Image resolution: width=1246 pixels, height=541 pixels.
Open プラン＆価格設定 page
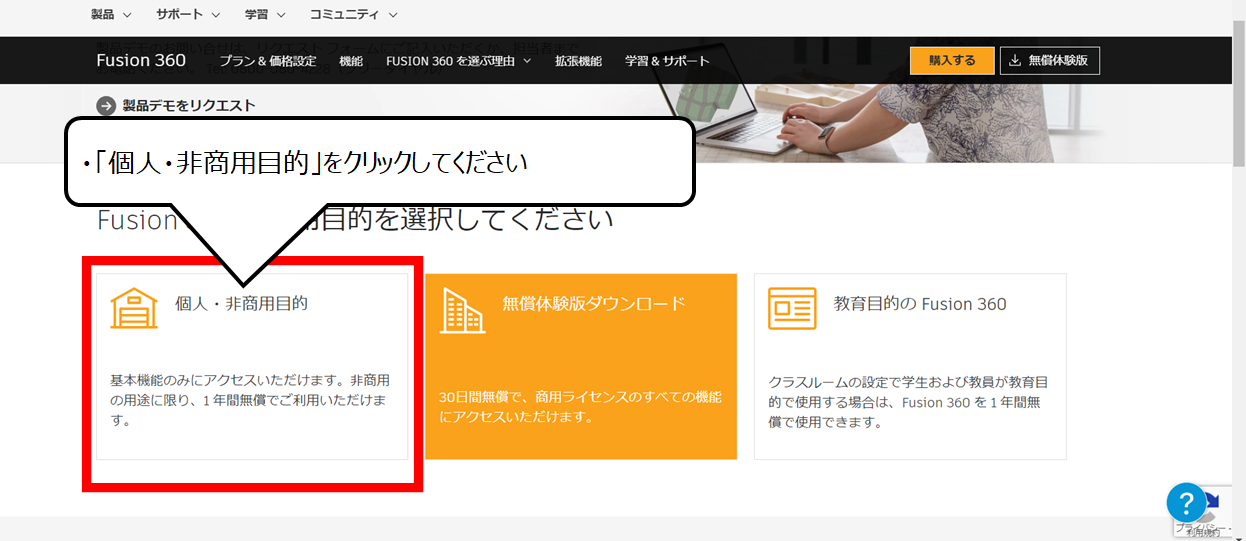point(268,61)
